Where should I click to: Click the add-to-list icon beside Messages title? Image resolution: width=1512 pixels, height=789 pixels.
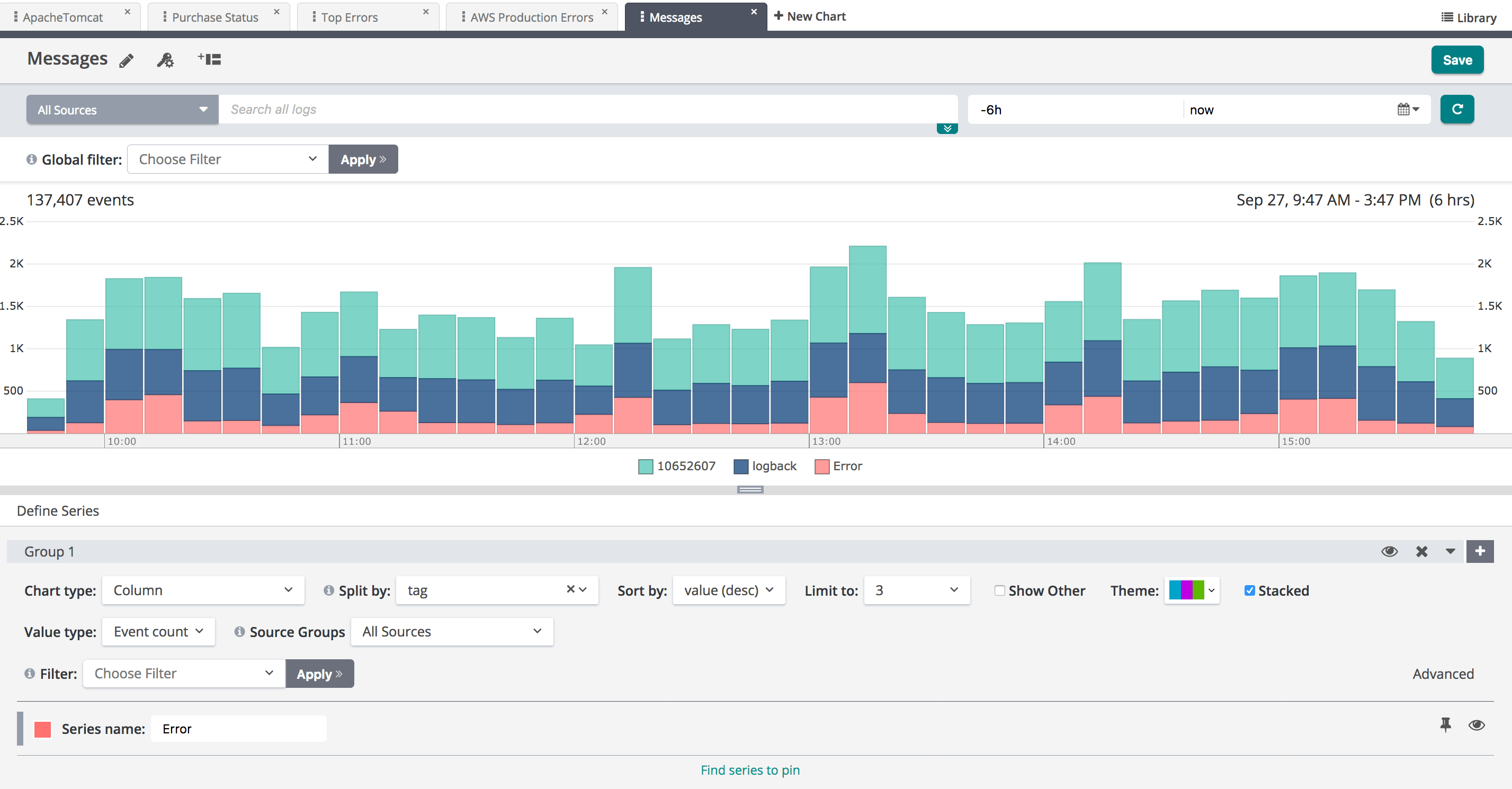pos(210,59)
